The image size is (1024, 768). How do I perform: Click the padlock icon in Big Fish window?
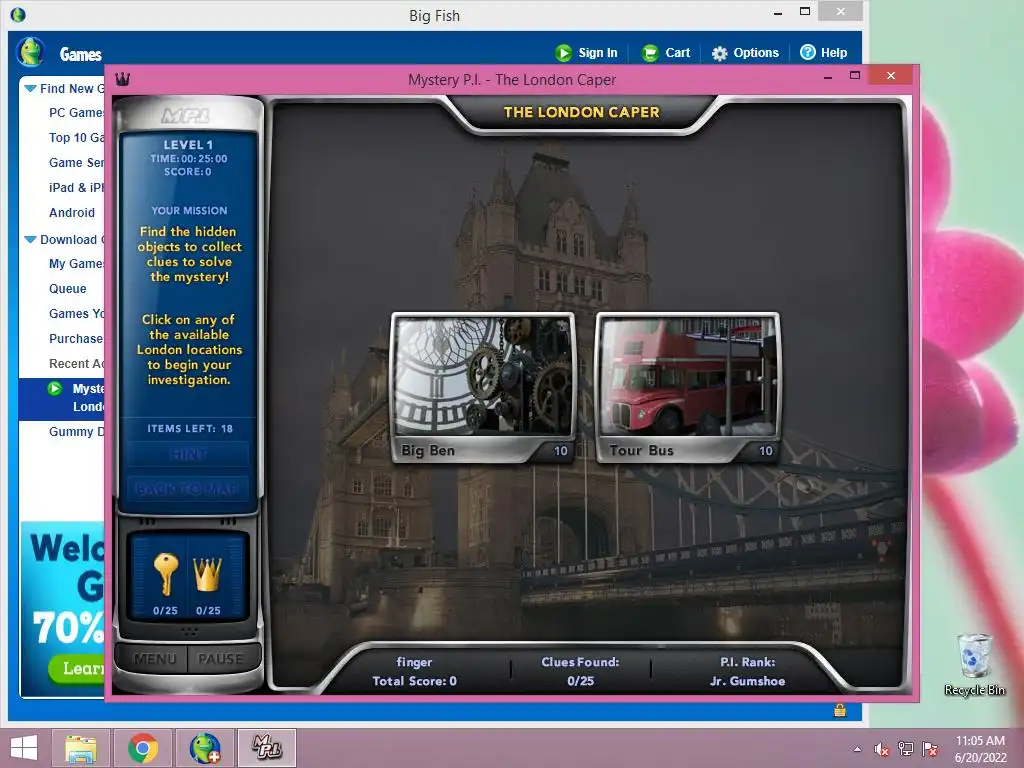point(840,710)
